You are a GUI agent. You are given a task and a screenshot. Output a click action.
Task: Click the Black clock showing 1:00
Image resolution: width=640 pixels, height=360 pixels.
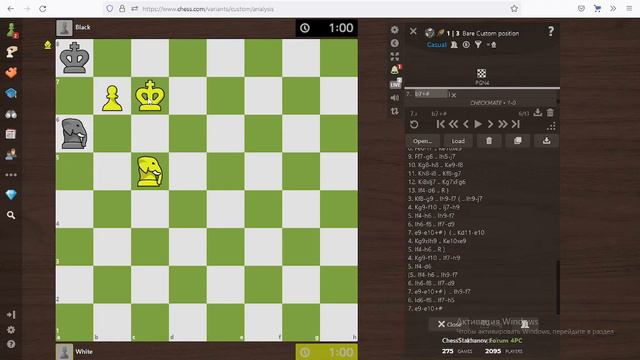click(327, 28)
